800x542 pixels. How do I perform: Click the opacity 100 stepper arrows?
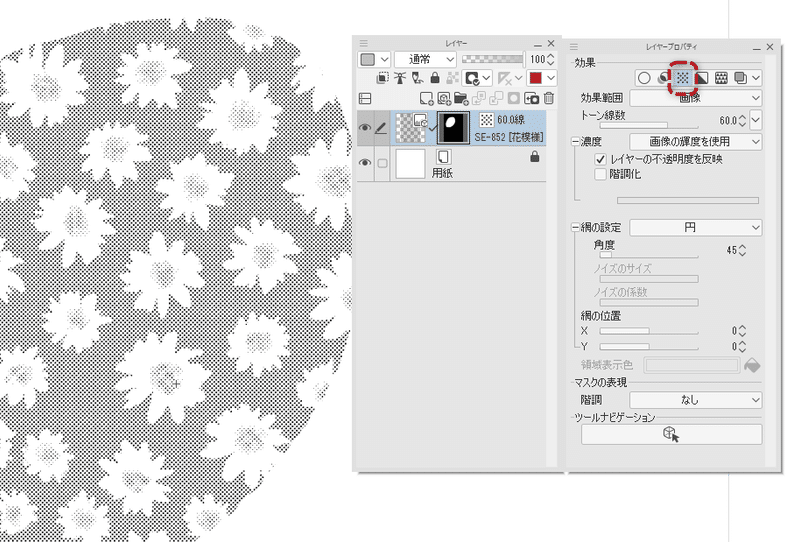(x=551, y=60)
